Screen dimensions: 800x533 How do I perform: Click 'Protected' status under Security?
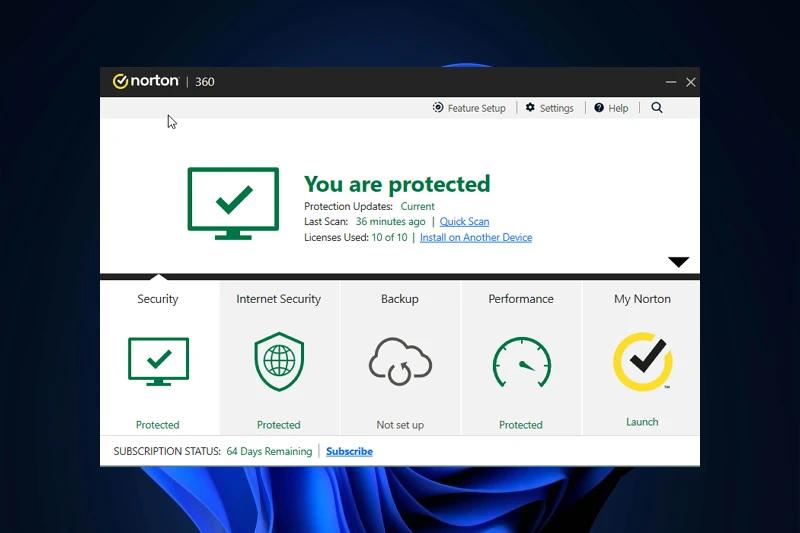pos(158,425)
